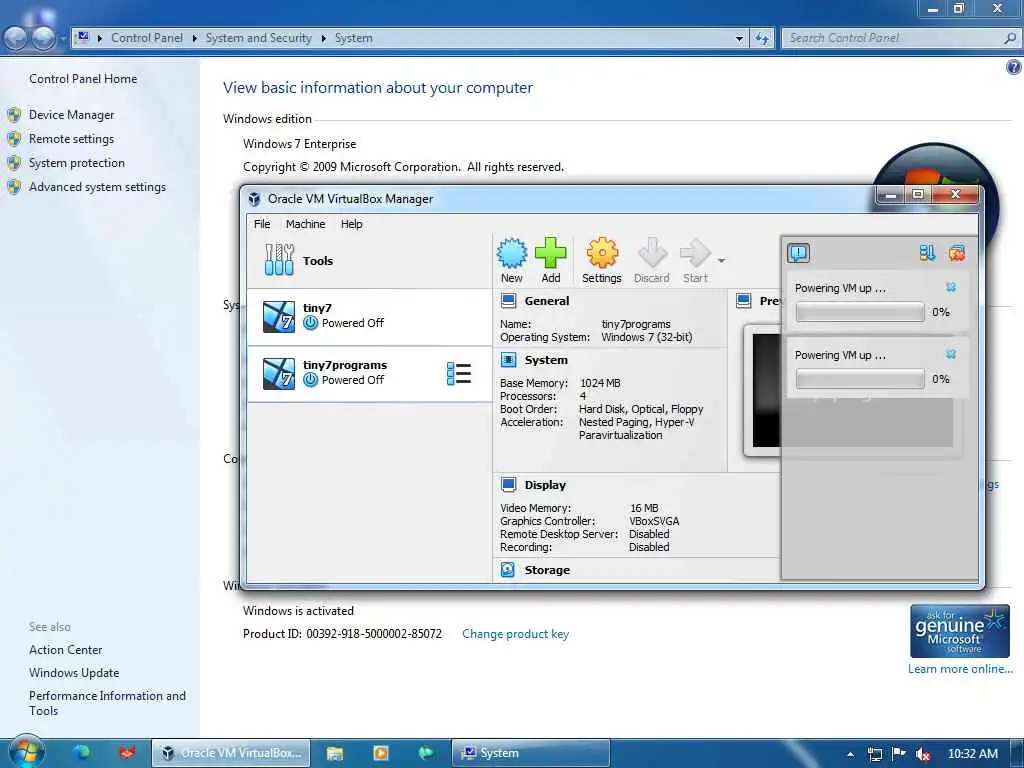Click Control Panel breadcrumb in address bar

tap(147, 38)
